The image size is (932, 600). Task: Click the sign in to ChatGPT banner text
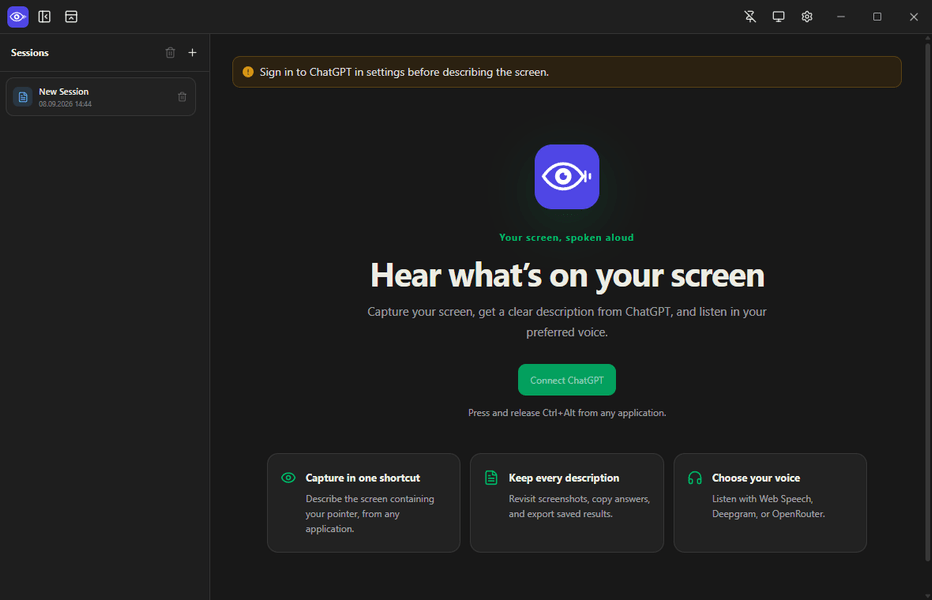404,72
